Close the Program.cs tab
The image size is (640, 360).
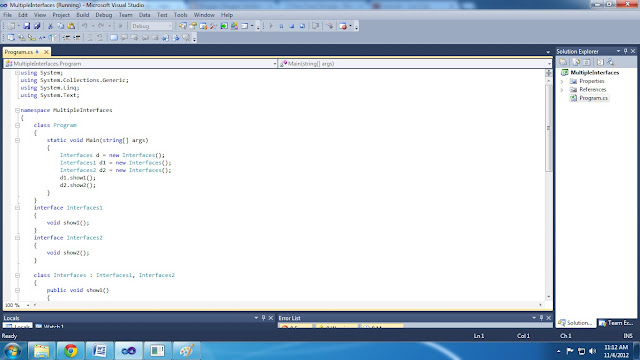point(46,52)
